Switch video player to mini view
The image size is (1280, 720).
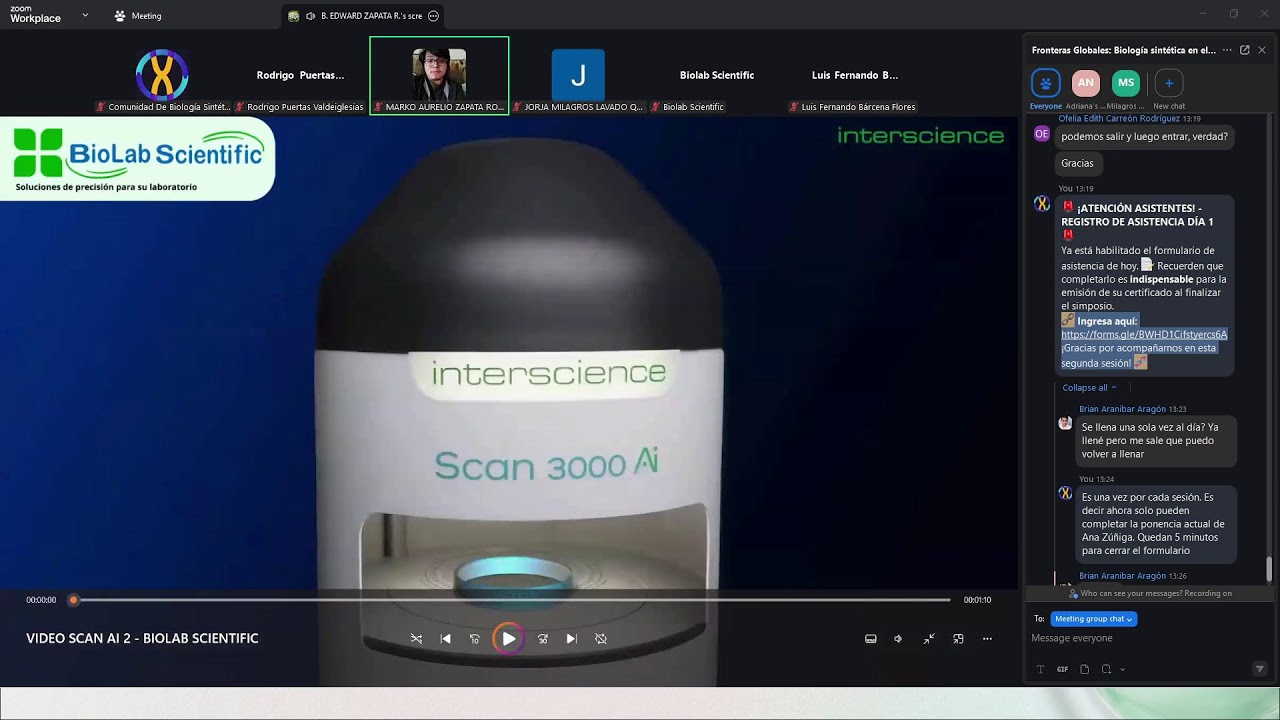point(958,639)
